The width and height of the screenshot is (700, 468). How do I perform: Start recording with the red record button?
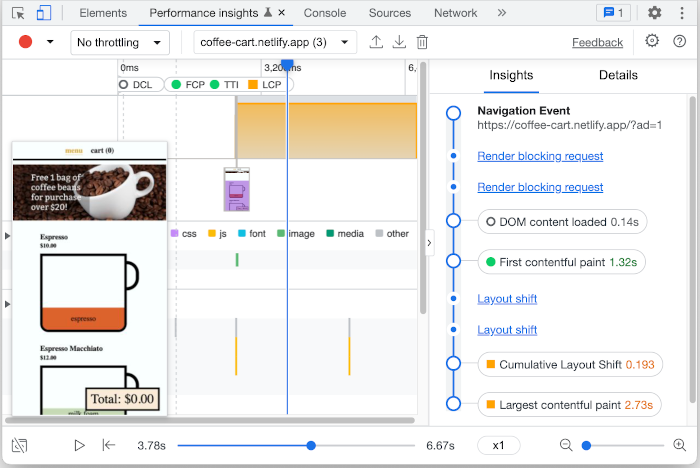tap(26, 42)
